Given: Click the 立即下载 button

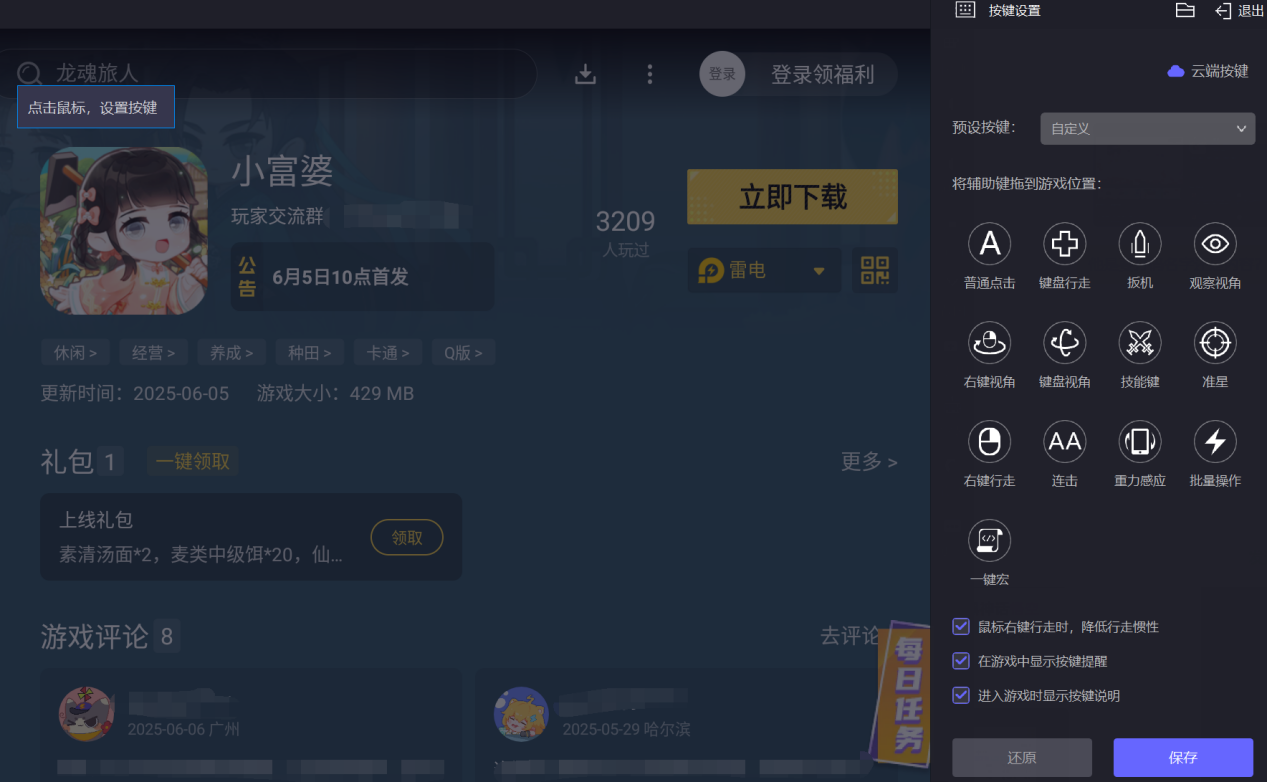Looking at the screenshot, I should [x=791, y=196].
